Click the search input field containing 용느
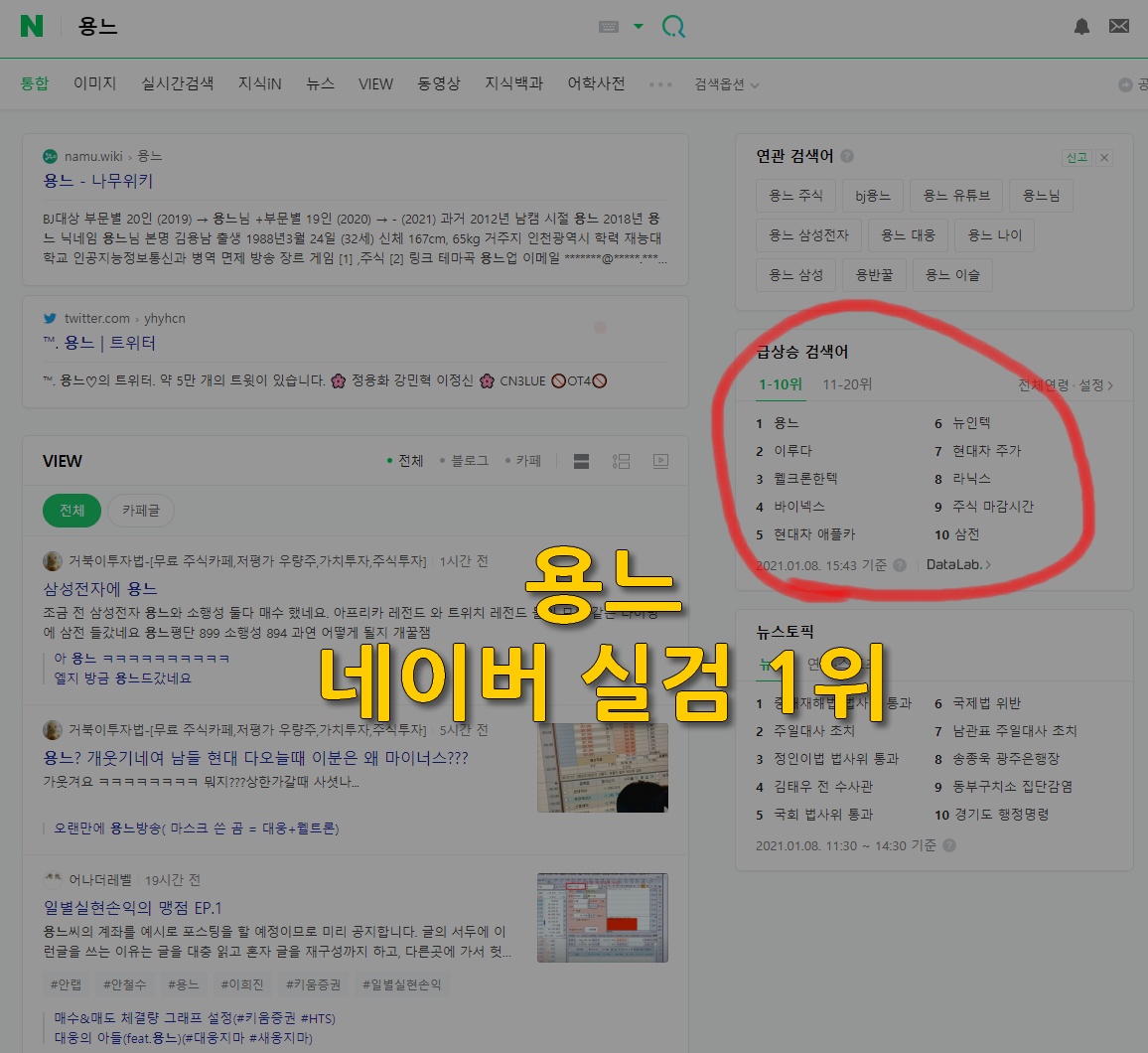1148x1053 pixels. [330, 27]
